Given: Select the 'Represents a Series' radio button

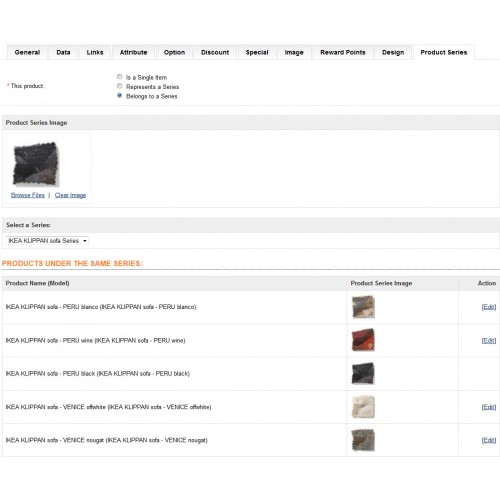Looking at the screenshot, I should [x=120, y=86].
